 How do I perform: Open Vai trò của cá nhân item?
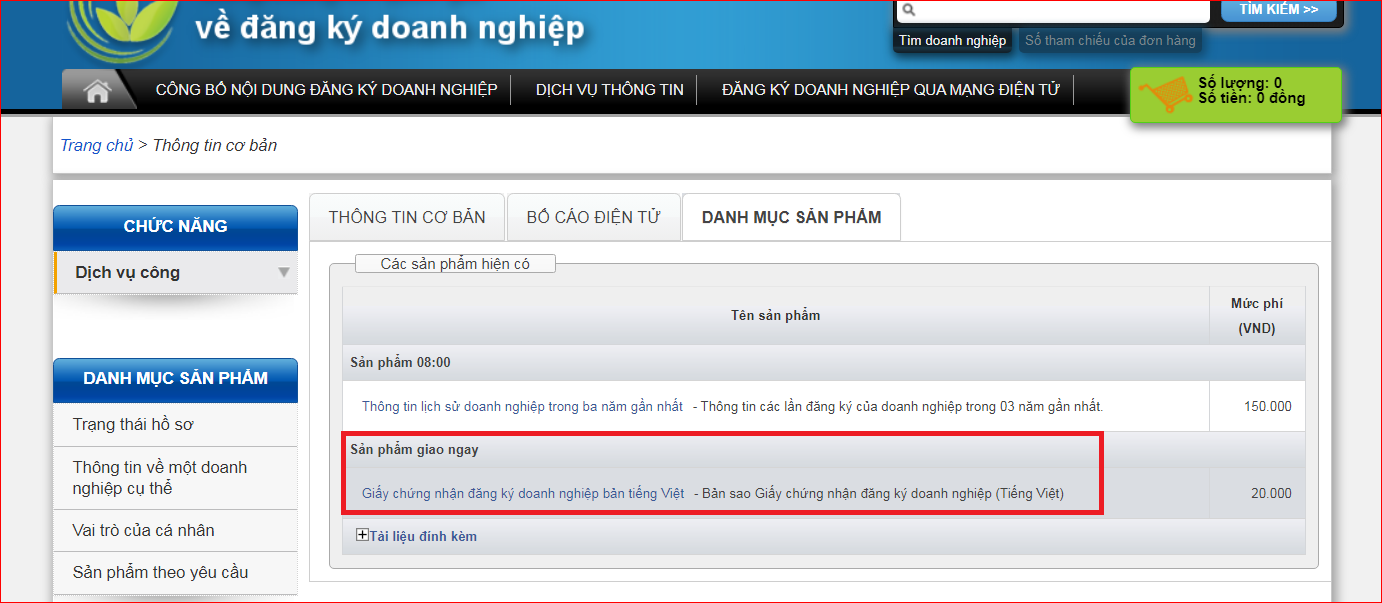click(x=175, y=530)
